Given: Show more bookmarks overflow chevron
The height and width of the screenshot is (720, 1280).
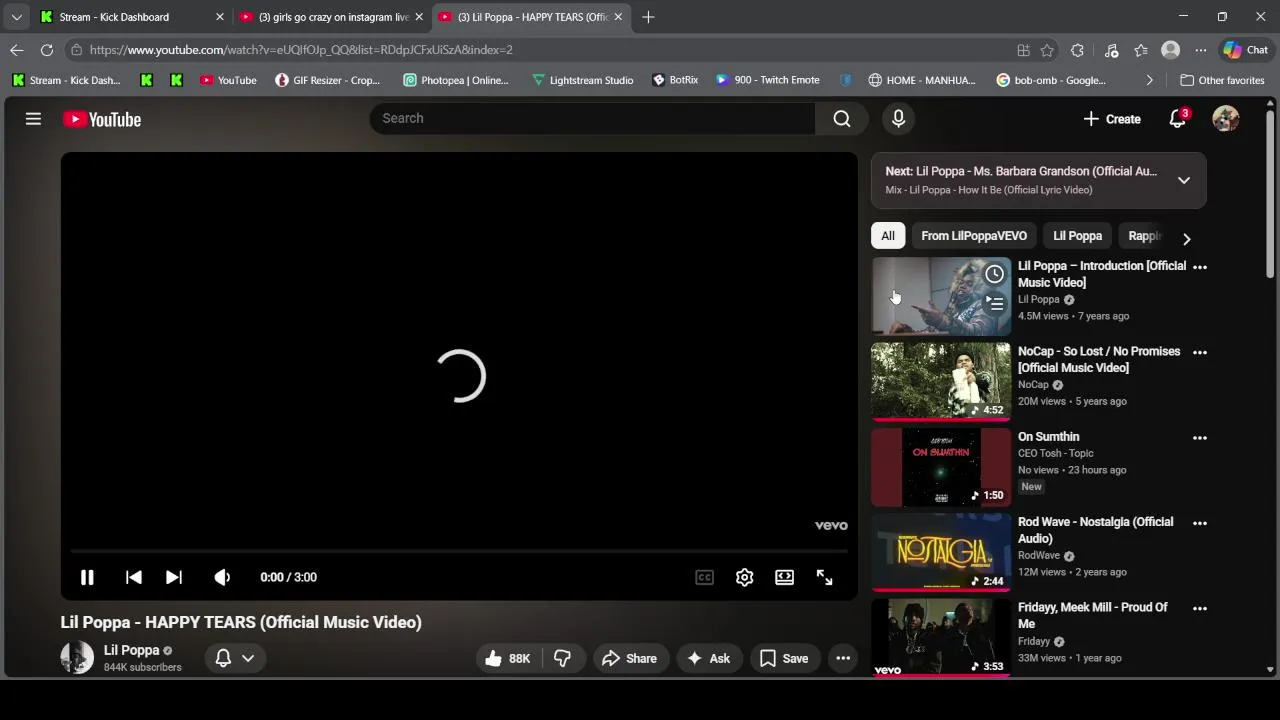Looking at the screenshot, I should click(x=1149, y=80).
